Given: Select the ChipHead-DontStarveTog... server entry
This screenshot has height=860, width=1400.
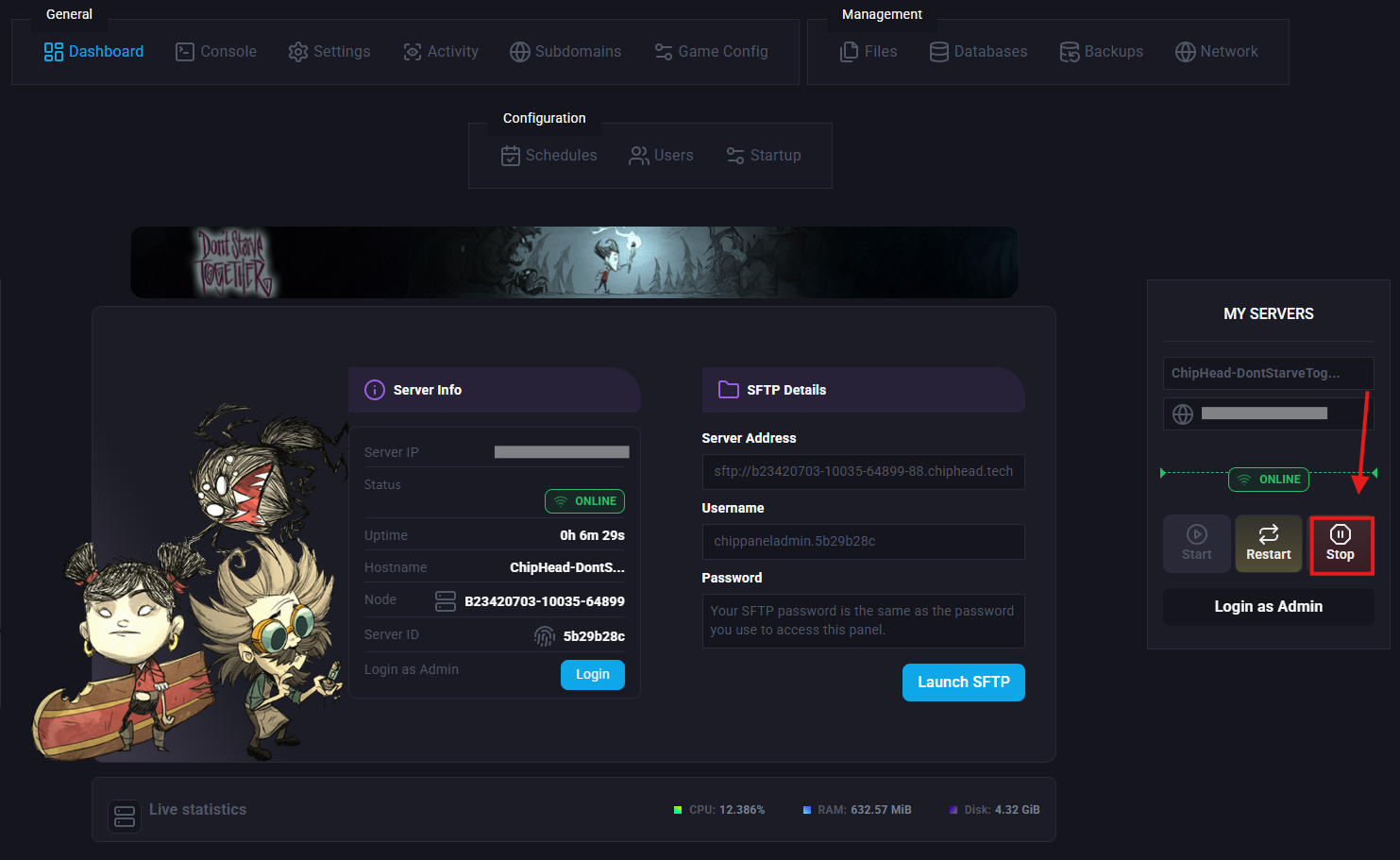Looking at the screenshot, I should pyautogui.click(x=1269, y=374).
